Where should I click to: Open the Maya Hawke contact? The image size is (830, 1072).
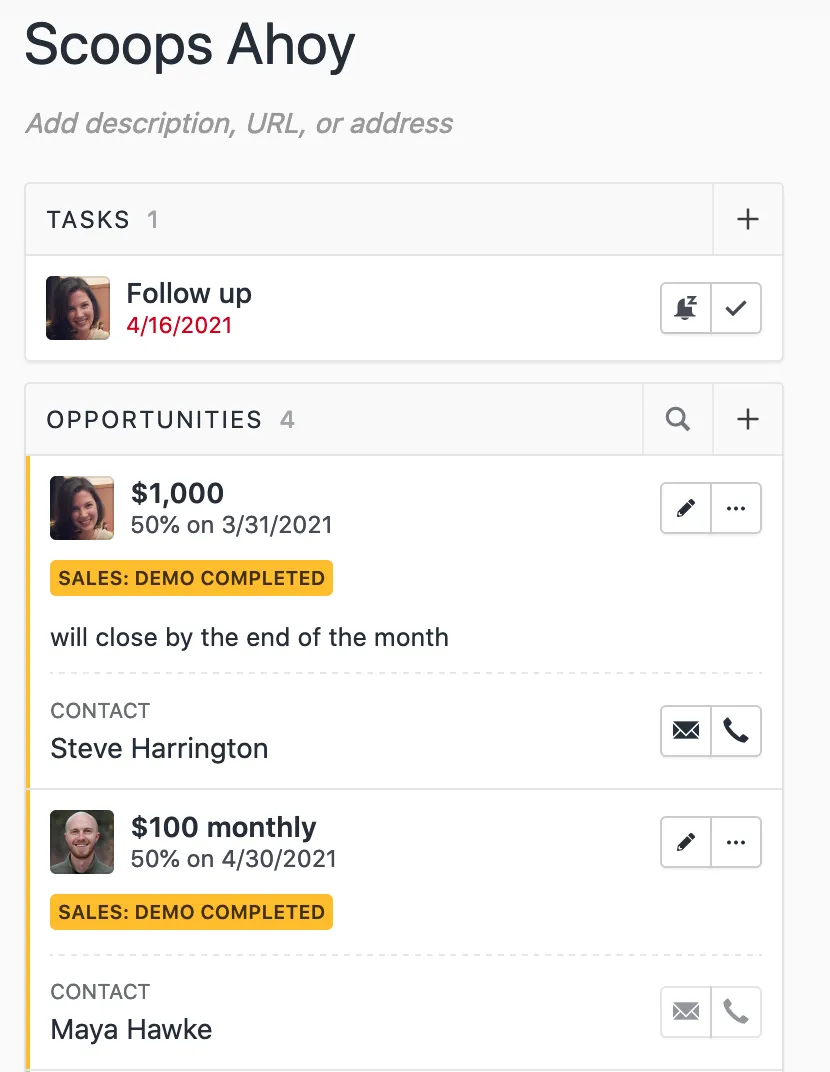131,1029
